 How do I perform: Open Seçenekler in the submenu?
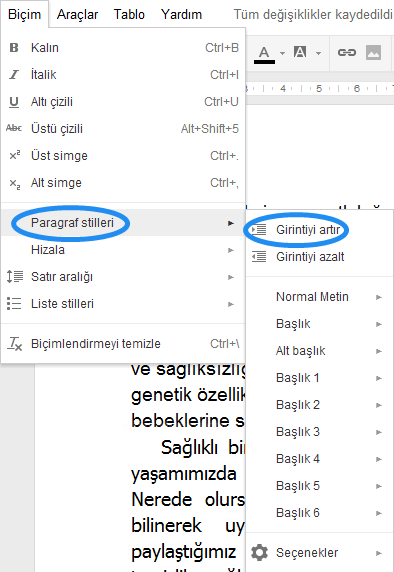320,553
